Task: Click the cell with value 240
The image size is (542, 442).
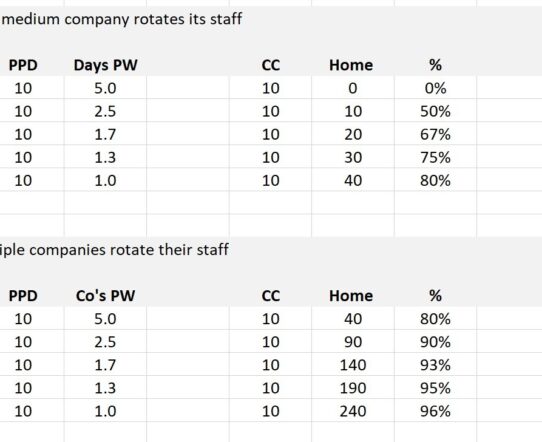Action: tap(353, 411)
